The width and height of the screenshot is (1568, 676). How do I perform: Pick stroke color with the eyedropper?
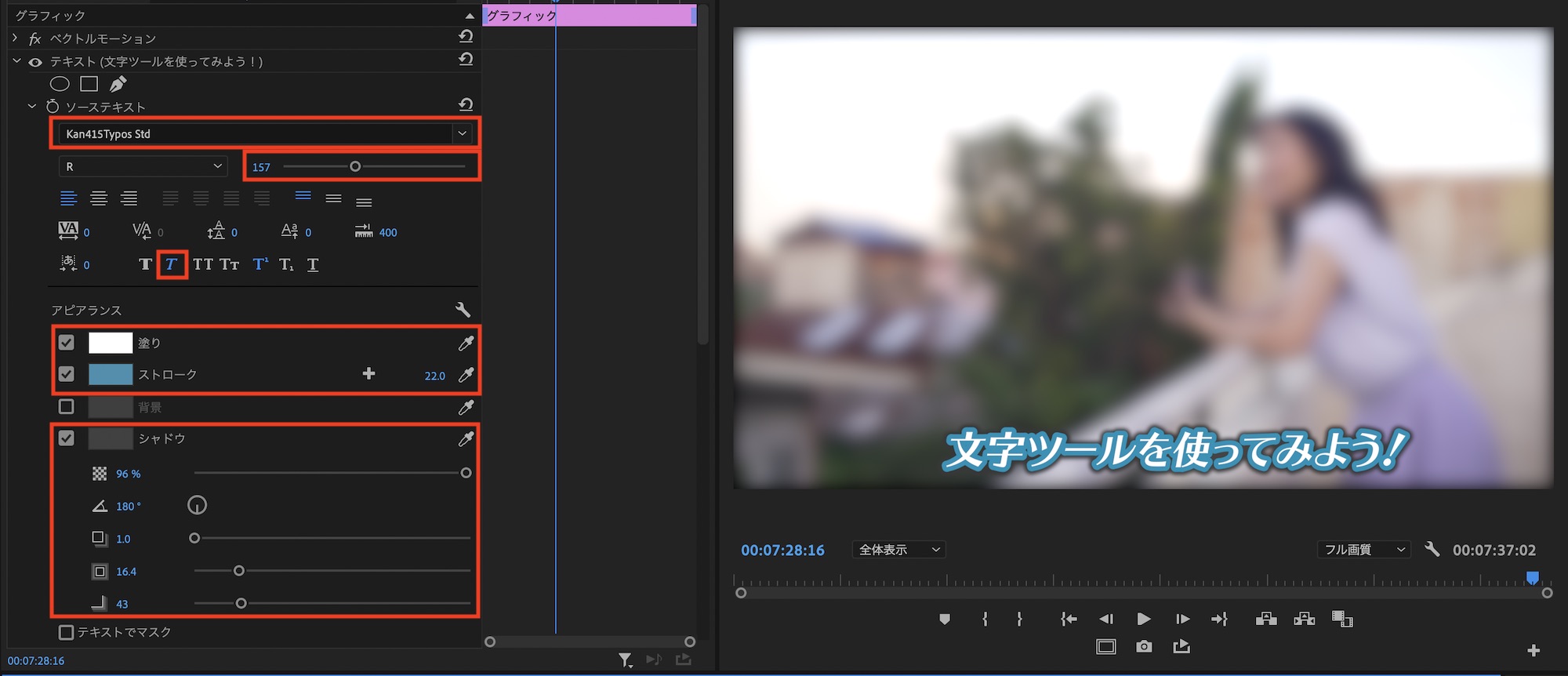466,375
